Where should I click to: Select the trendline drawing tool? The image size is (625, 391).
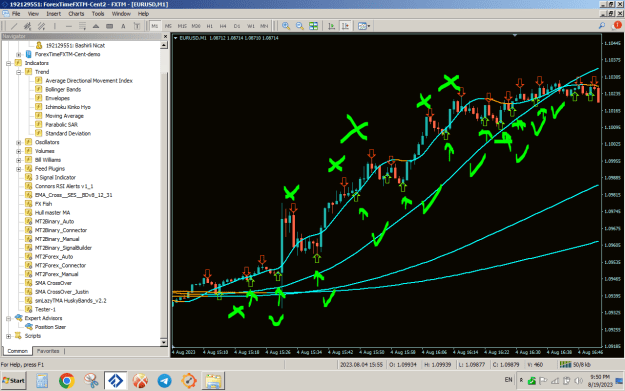(x=14, y=26)
